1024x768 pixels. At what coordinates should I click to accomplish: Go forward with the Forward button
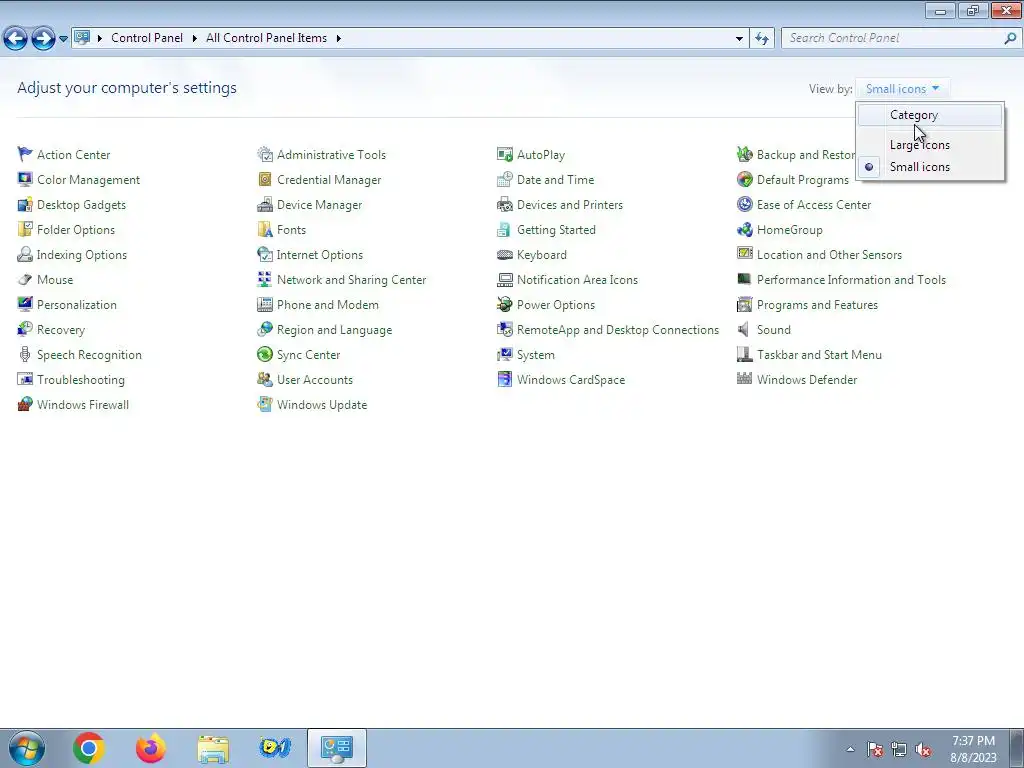point(43,39)
